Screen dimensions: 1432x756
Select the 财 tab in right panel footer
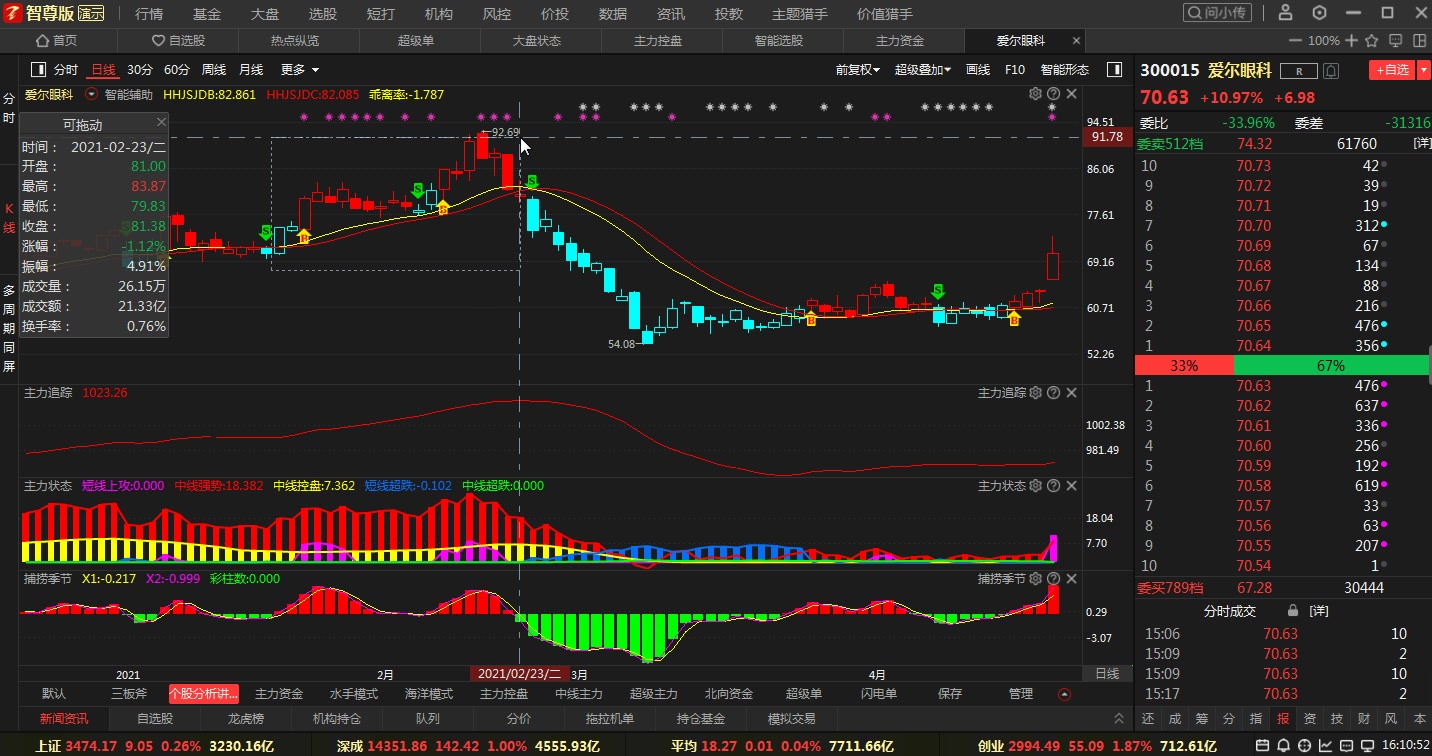[x=1363, y=718]
